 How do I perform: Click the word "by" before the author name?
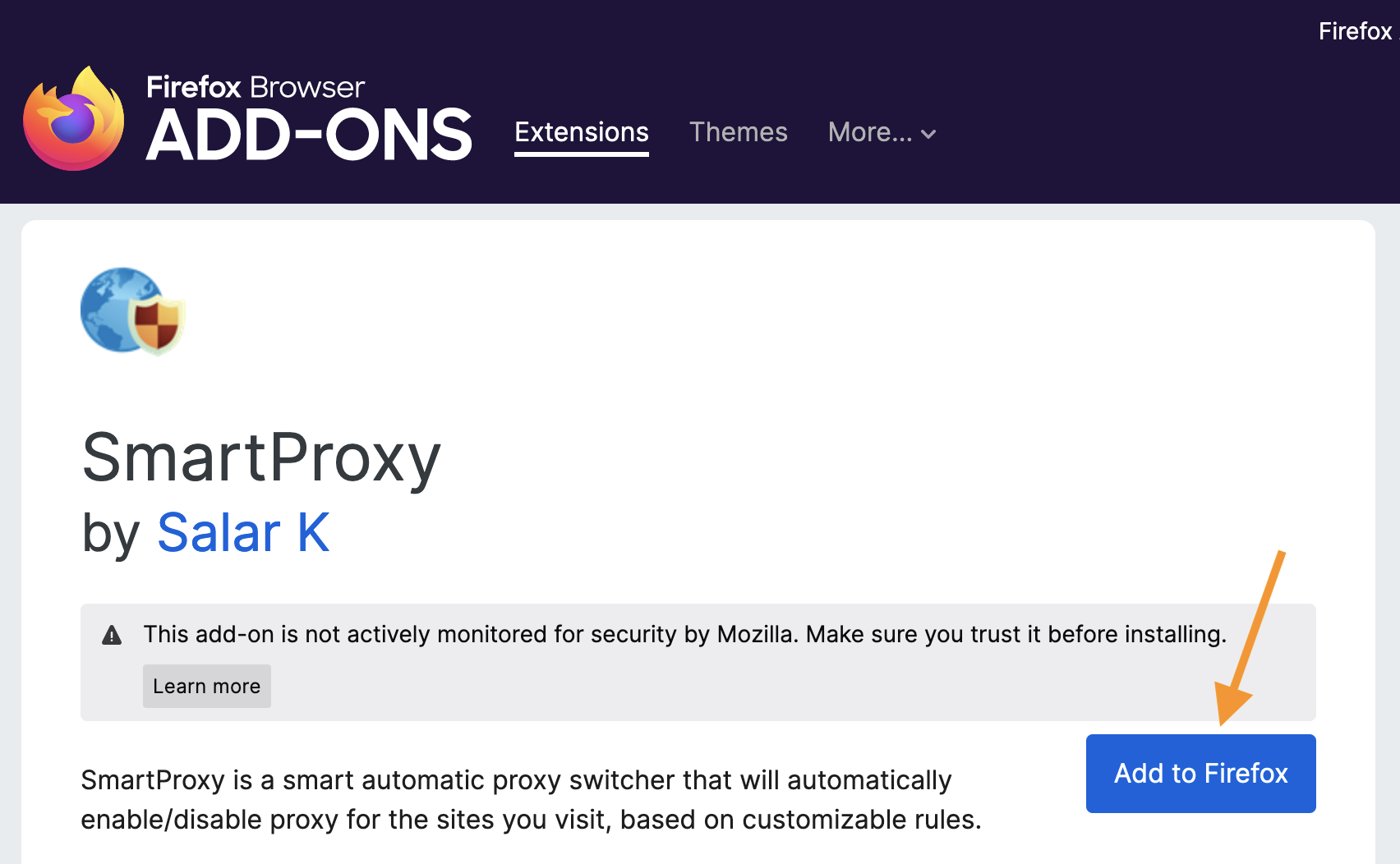[x=111, y=534]
